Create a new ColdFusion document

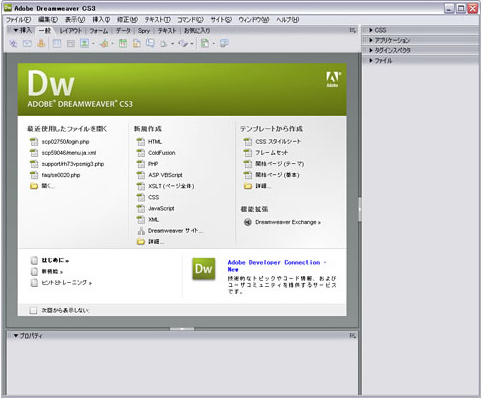click(156, 153)
